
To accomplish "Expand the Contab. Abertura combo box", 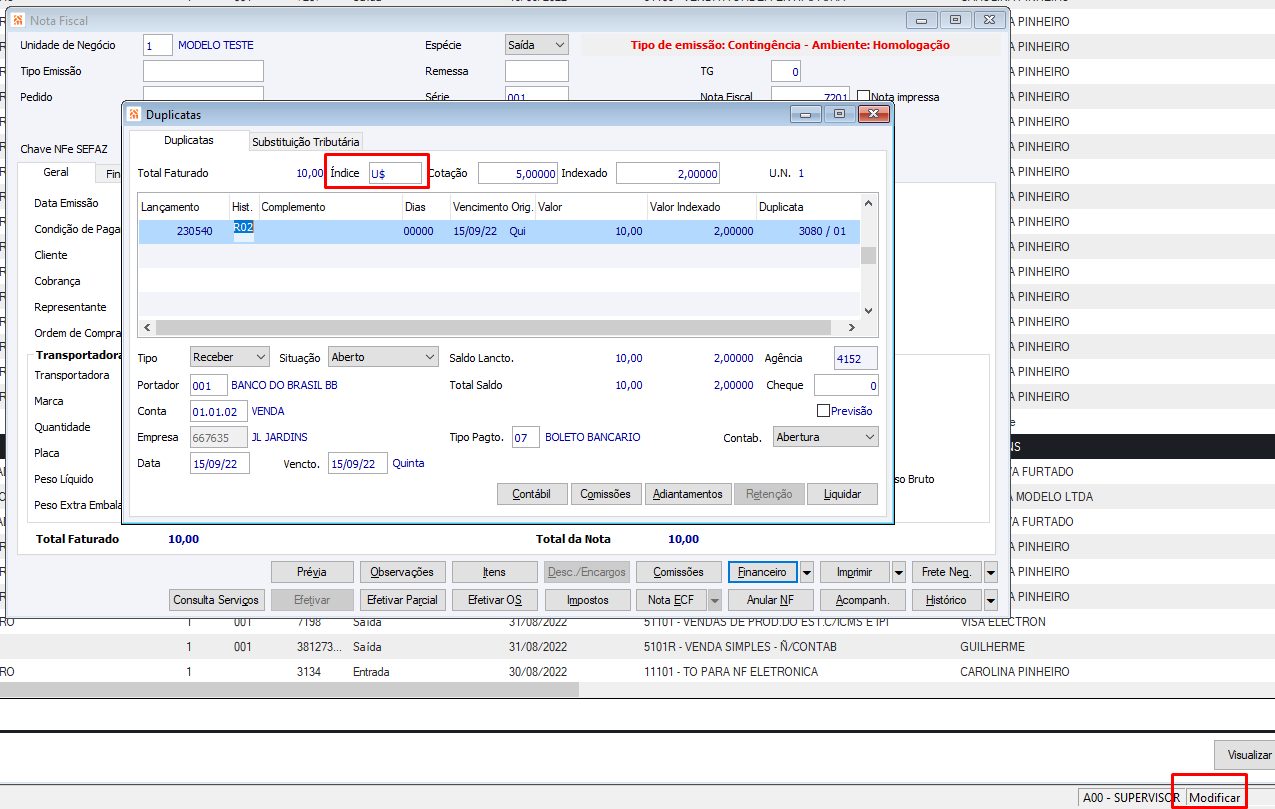I will pyautogui.click(x=826, y=437).
